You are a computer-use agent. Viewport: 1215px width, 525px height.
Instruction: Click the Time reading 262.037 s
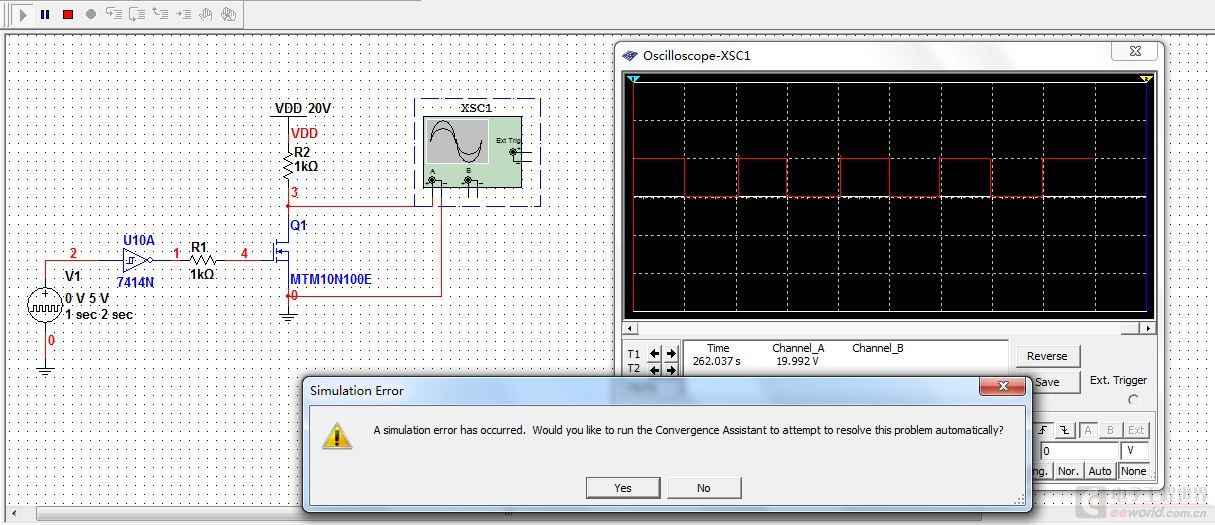pos(716,362)
